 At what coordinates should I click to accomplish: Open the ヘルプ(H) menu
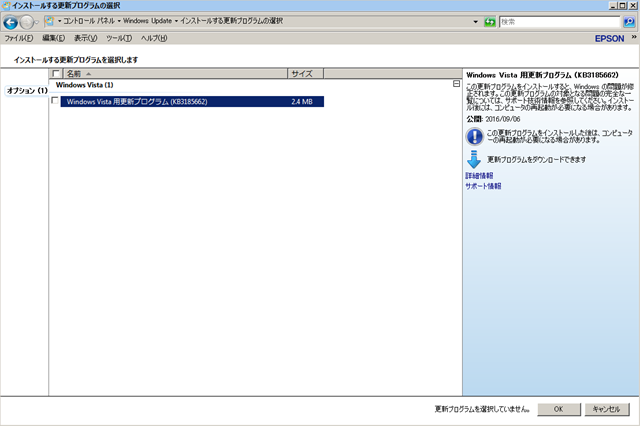pyautogui.click(x=154, y=38)
